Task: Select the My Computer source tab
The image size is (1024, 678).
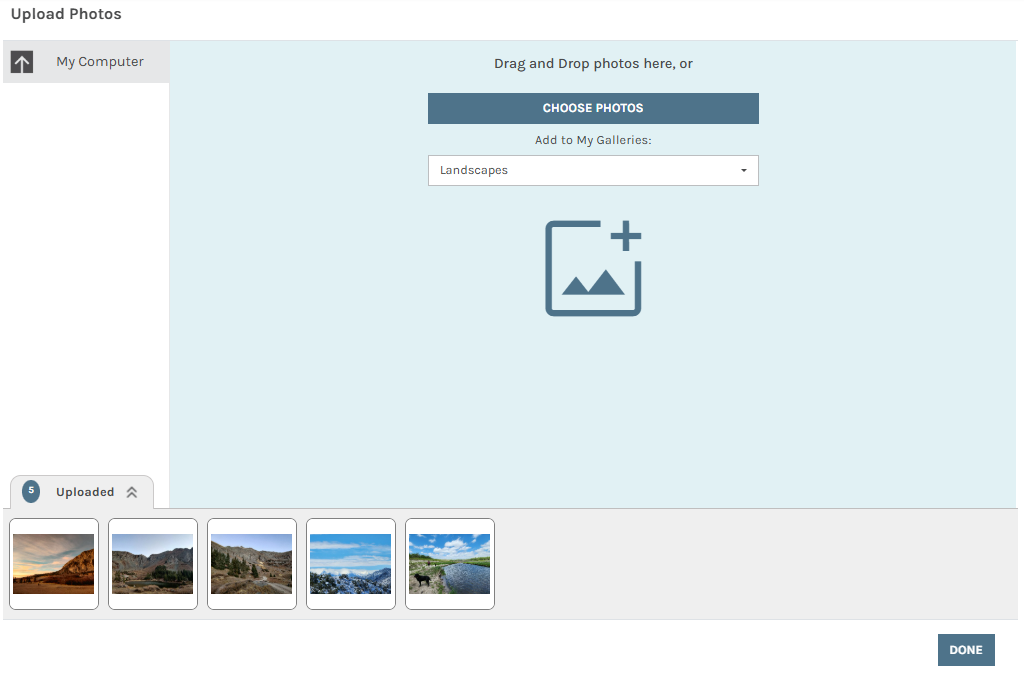Action: (99, 62)
